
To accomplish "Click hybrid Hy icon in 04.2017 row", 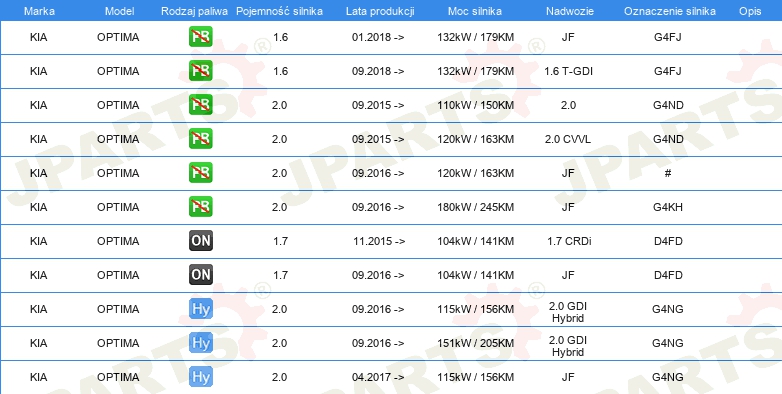I will [200, 377].
